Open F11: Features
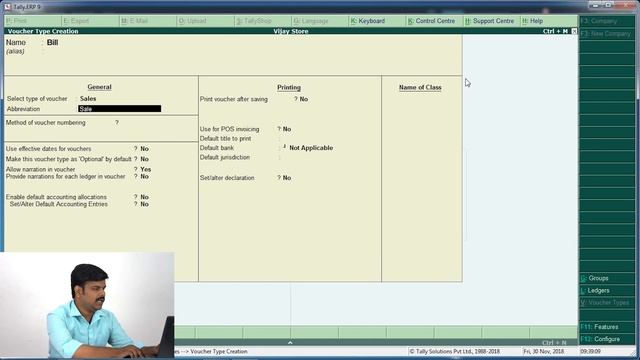640x360 pixels. 607,327
